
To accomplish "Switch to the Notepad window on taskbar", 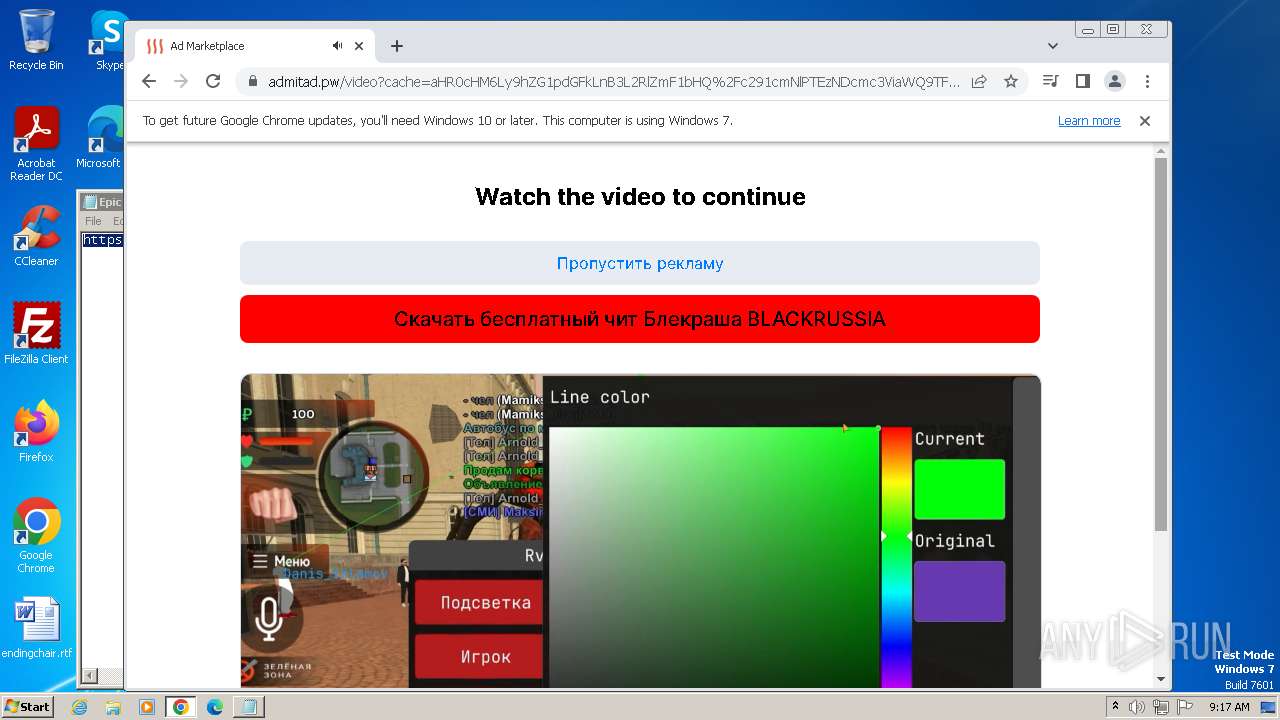I will (x=249, y=707).
